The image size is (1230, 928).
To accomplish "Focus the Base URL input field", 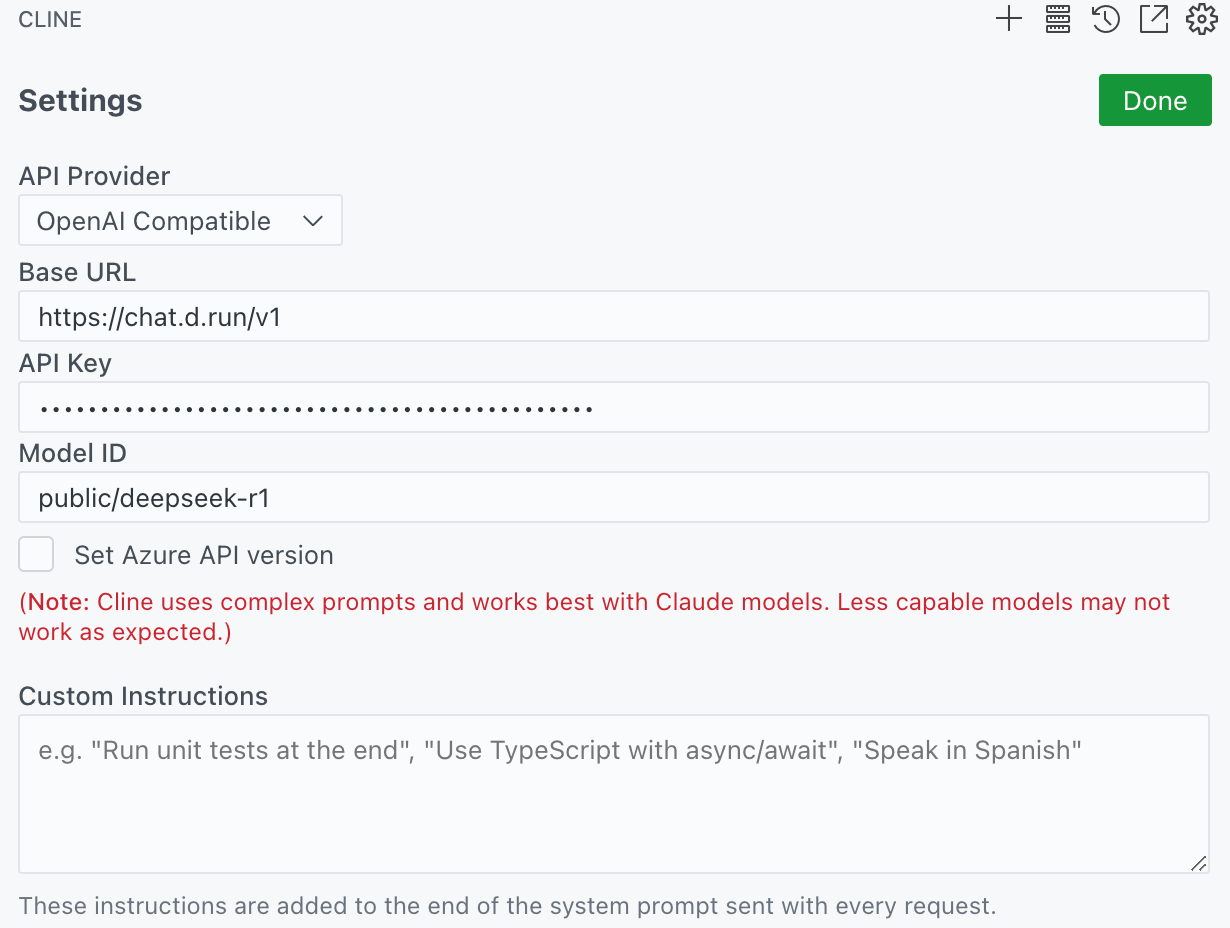I will click(613, 317).
